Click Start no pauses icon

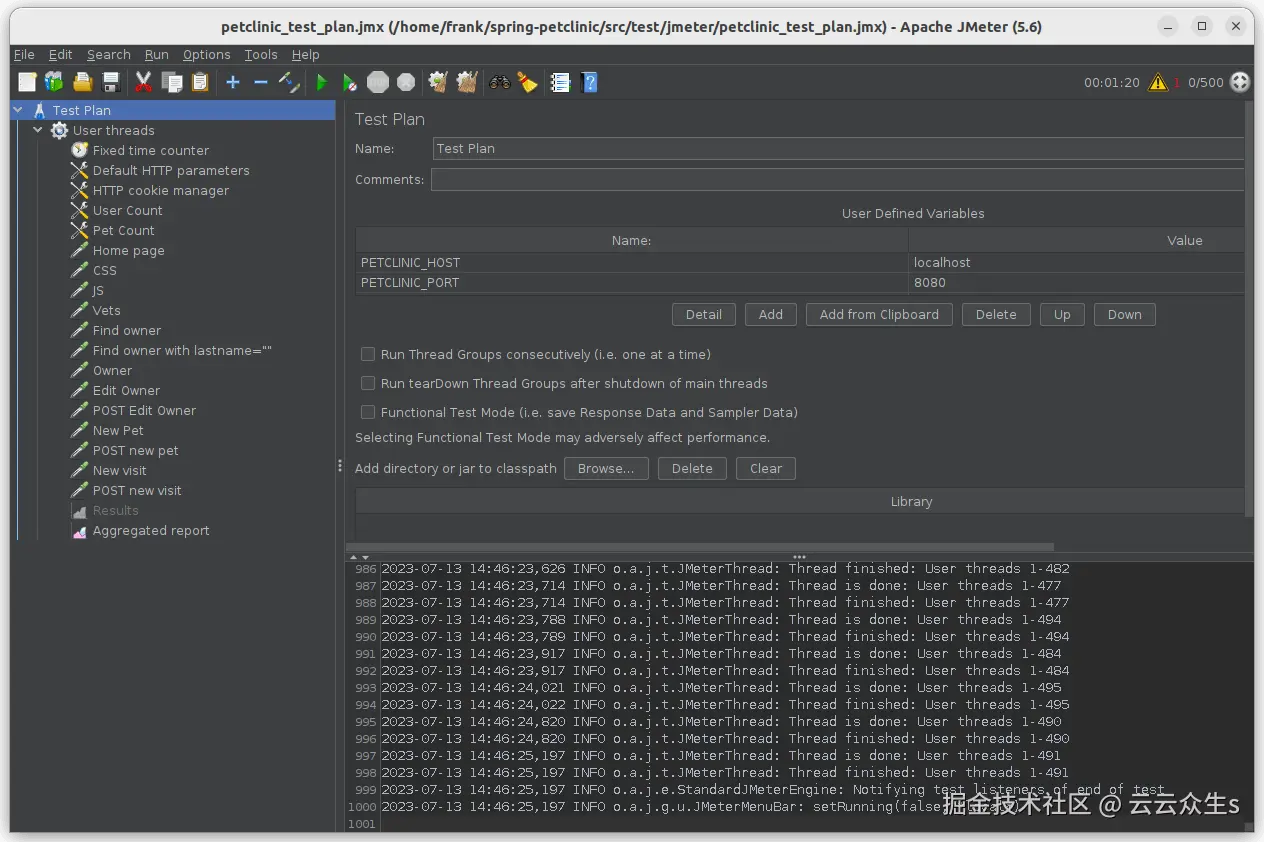tap(349, 83)
